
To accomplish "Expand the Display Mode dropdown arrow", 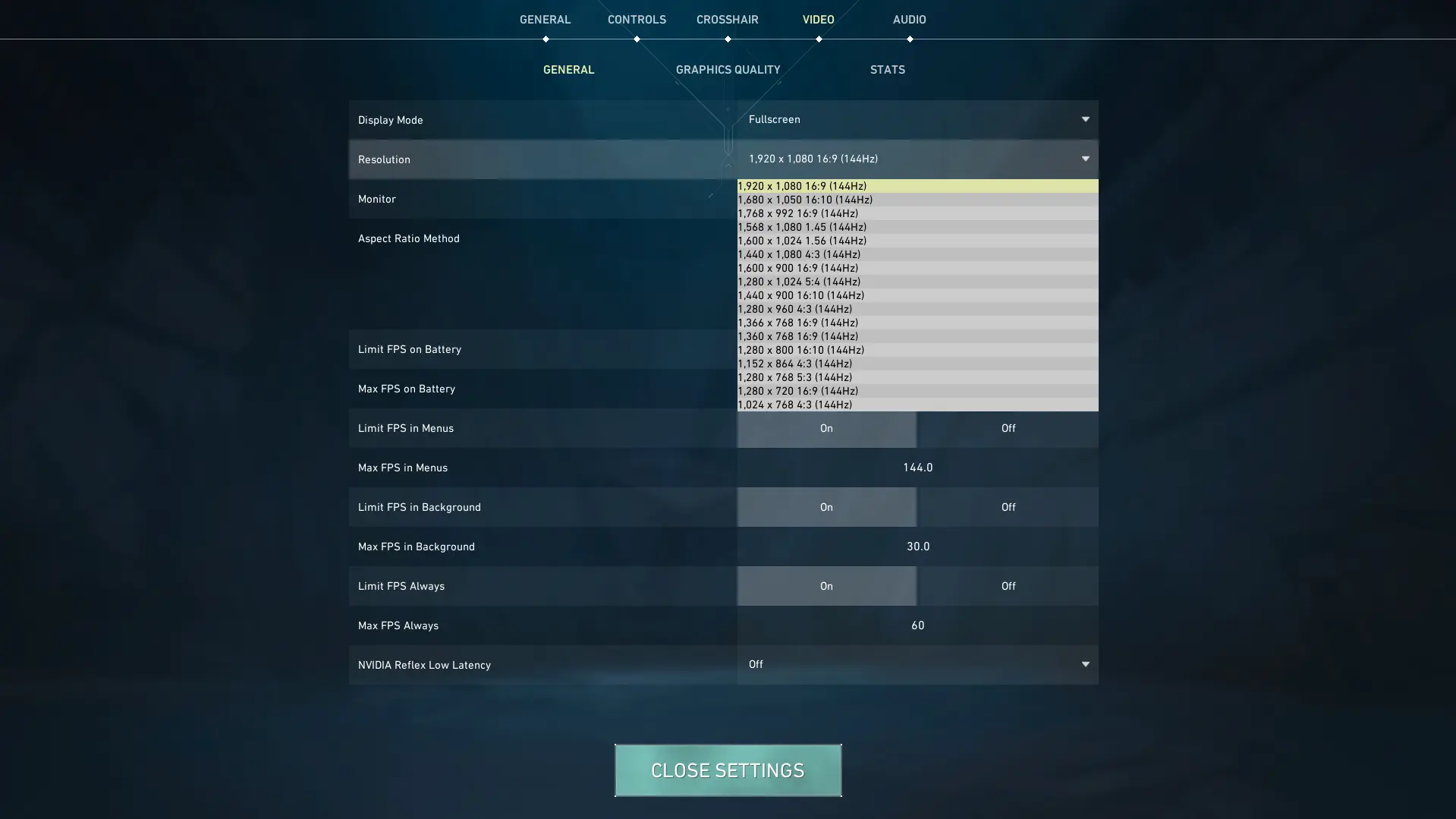I will (x=1085, y=119).
